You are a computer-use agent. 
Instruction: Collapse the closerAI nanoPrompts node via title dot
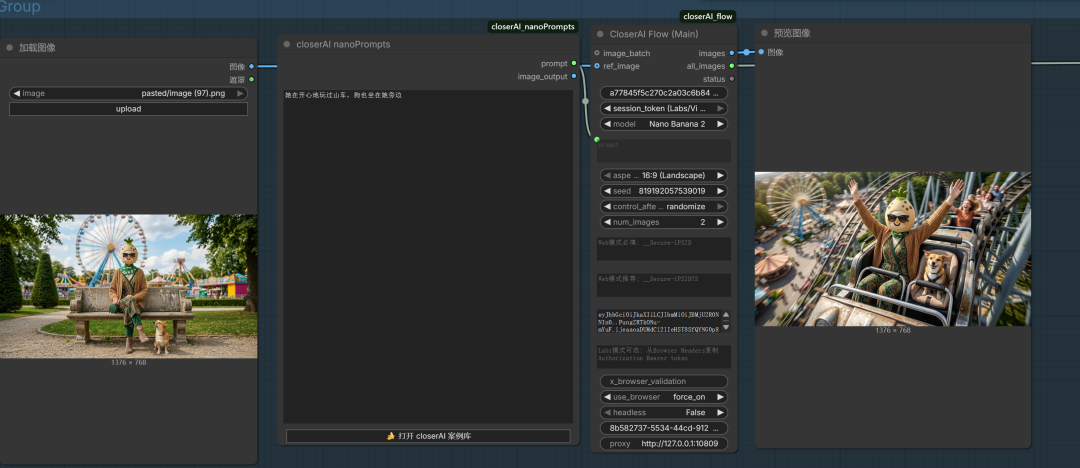(x=287, y=44)
